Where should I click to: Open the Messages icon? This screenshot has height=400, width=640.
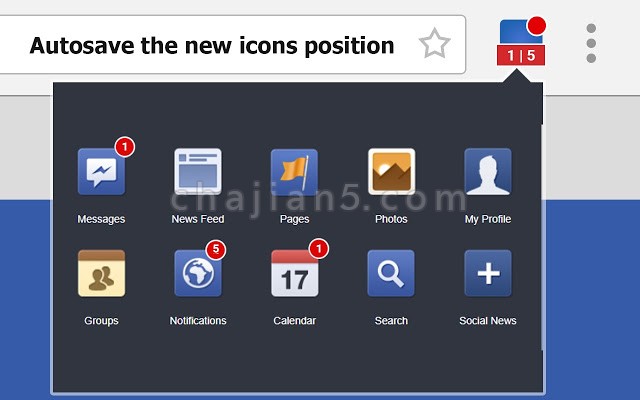click(x=101, y=171)
